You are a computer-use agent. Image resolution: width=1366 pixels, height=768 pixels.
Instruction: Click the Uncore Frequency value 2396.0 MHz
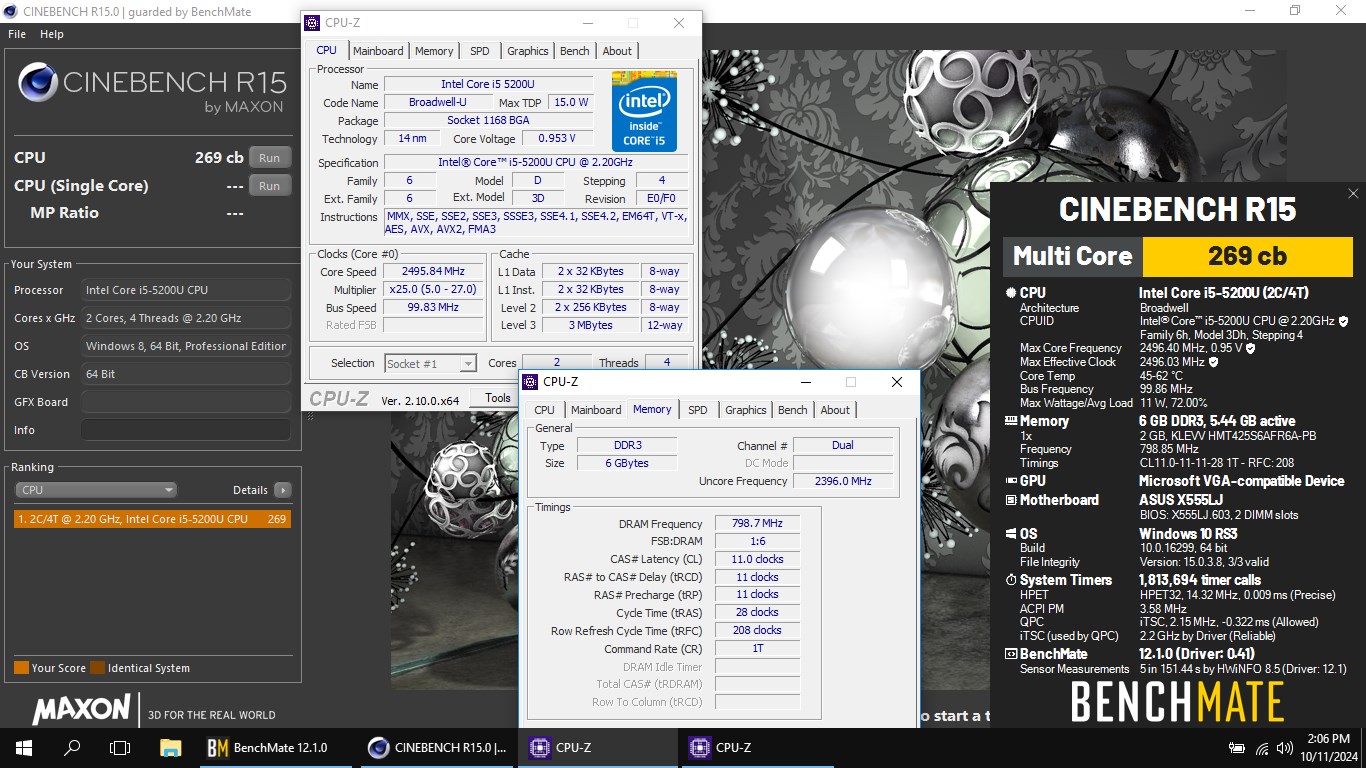(x=843, y=481)
